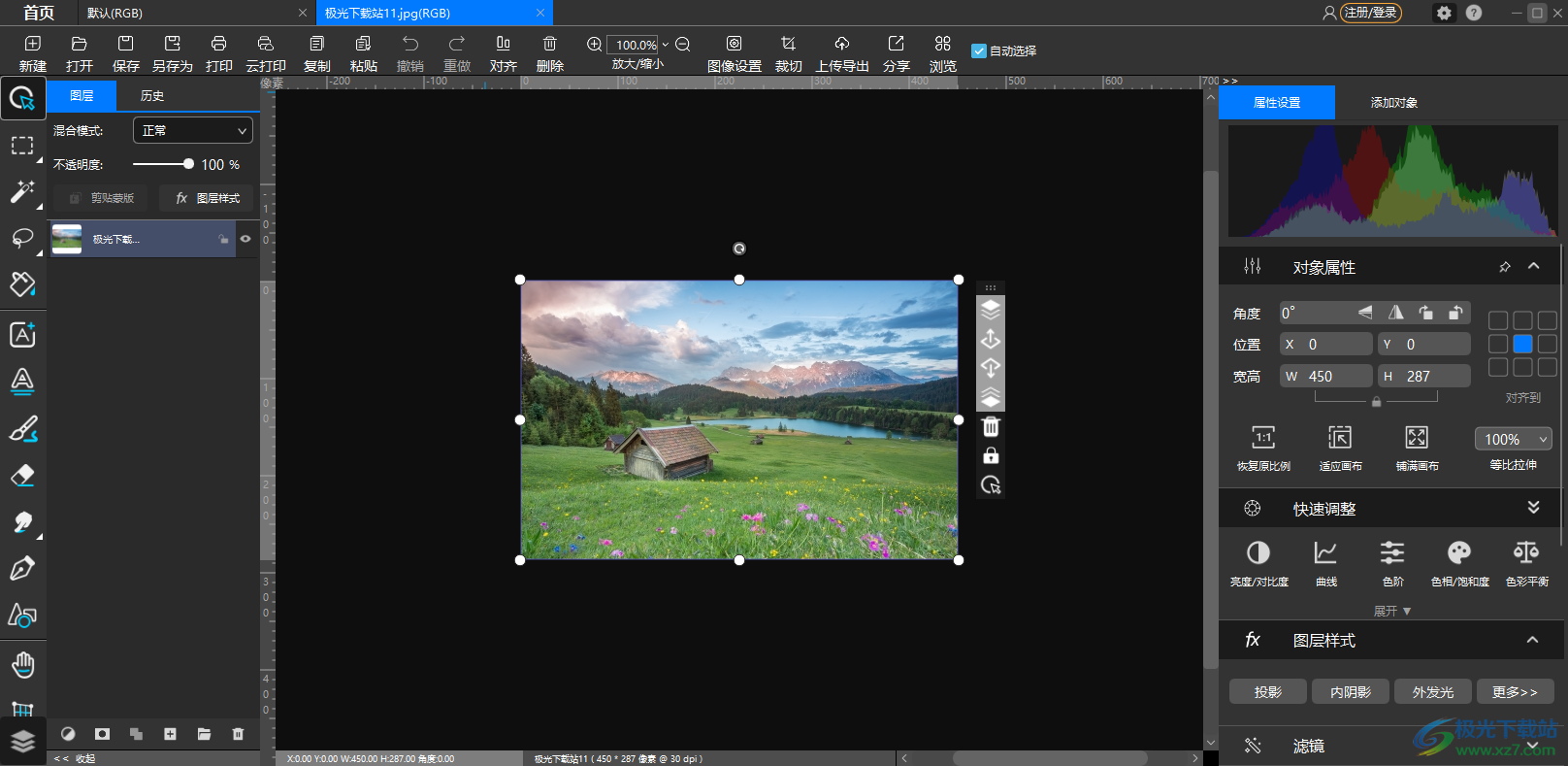Viewport: 1568px width, 766px height.
Task: Select the rectangular marquee selection tool
Action: click(22, 146)
